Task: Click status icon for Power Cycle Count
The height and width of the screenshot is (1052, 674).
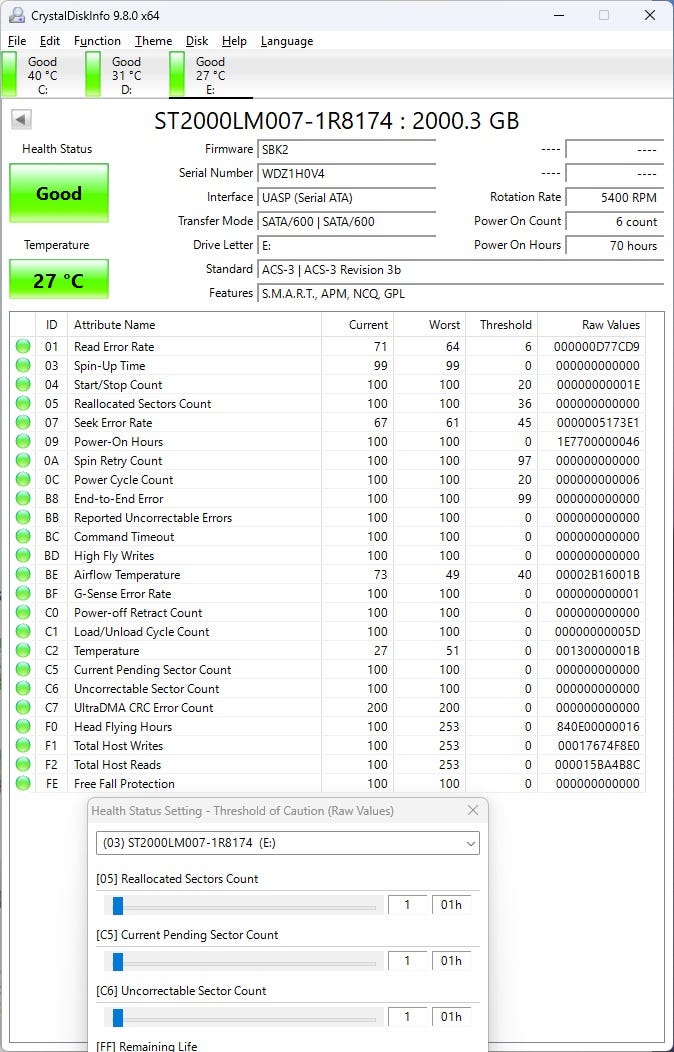Action: (23, 480)
